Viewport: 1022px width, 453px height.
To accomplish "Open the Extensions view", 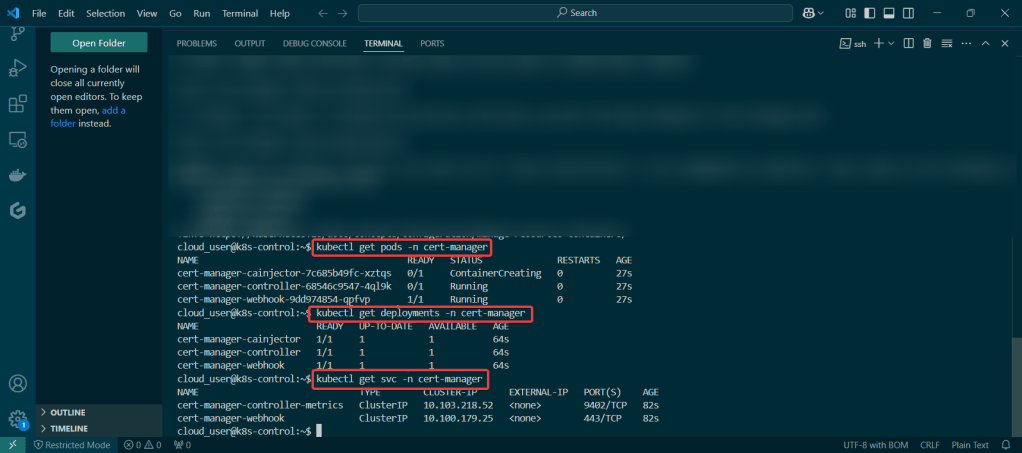I will (17, 104).
